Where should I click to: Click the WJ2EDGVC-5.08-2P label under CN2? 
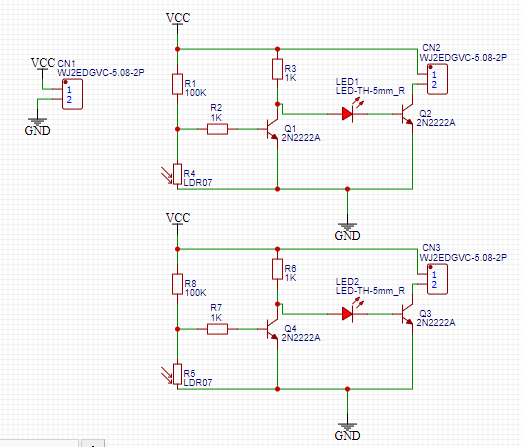pyautogui.click(x=463, y=58)
